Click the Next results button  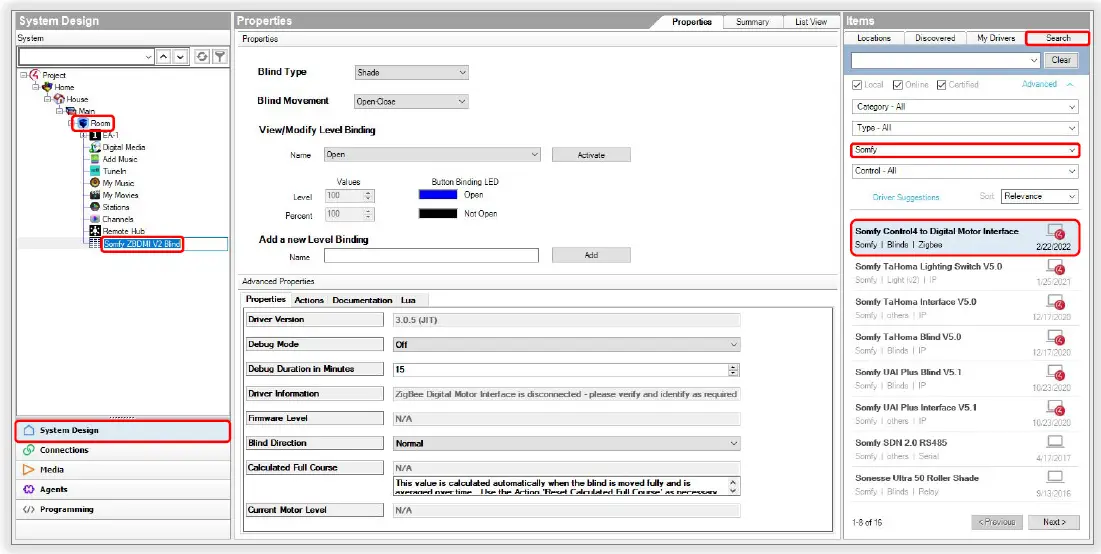1054,522
